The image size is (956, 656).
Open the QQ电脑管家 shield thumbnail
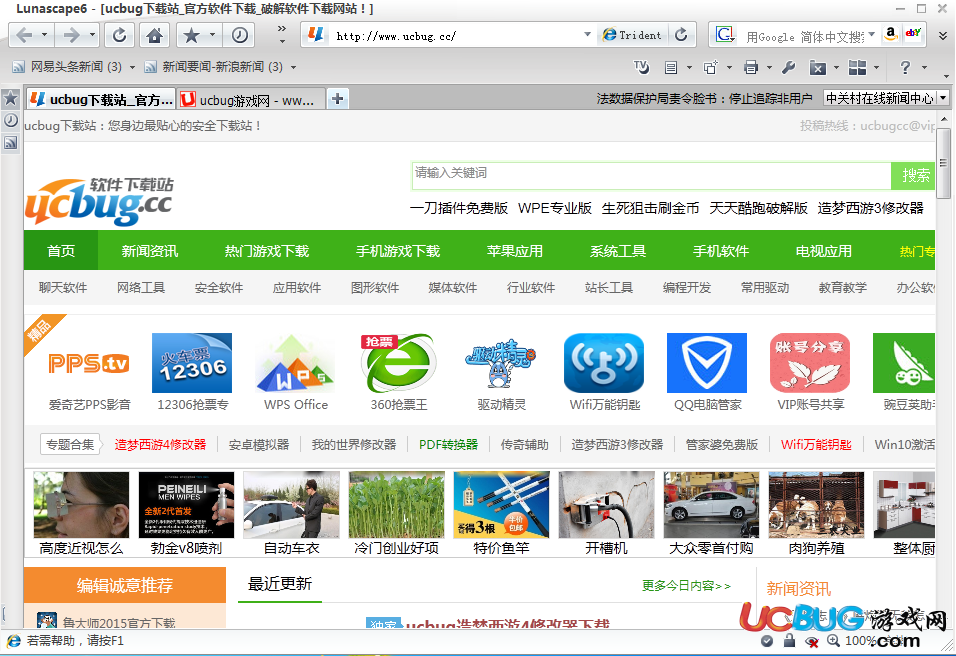(707, 363)
